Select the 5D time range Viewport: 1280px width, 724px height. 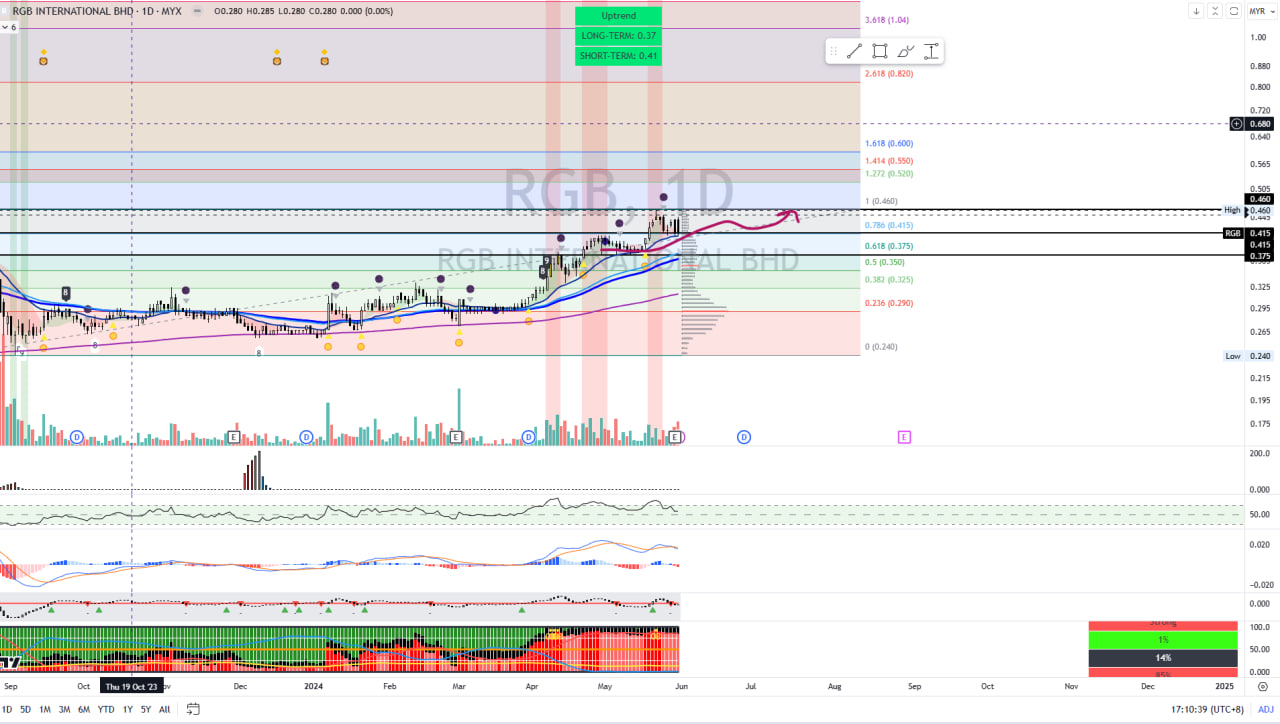click(x=26, y=709)
